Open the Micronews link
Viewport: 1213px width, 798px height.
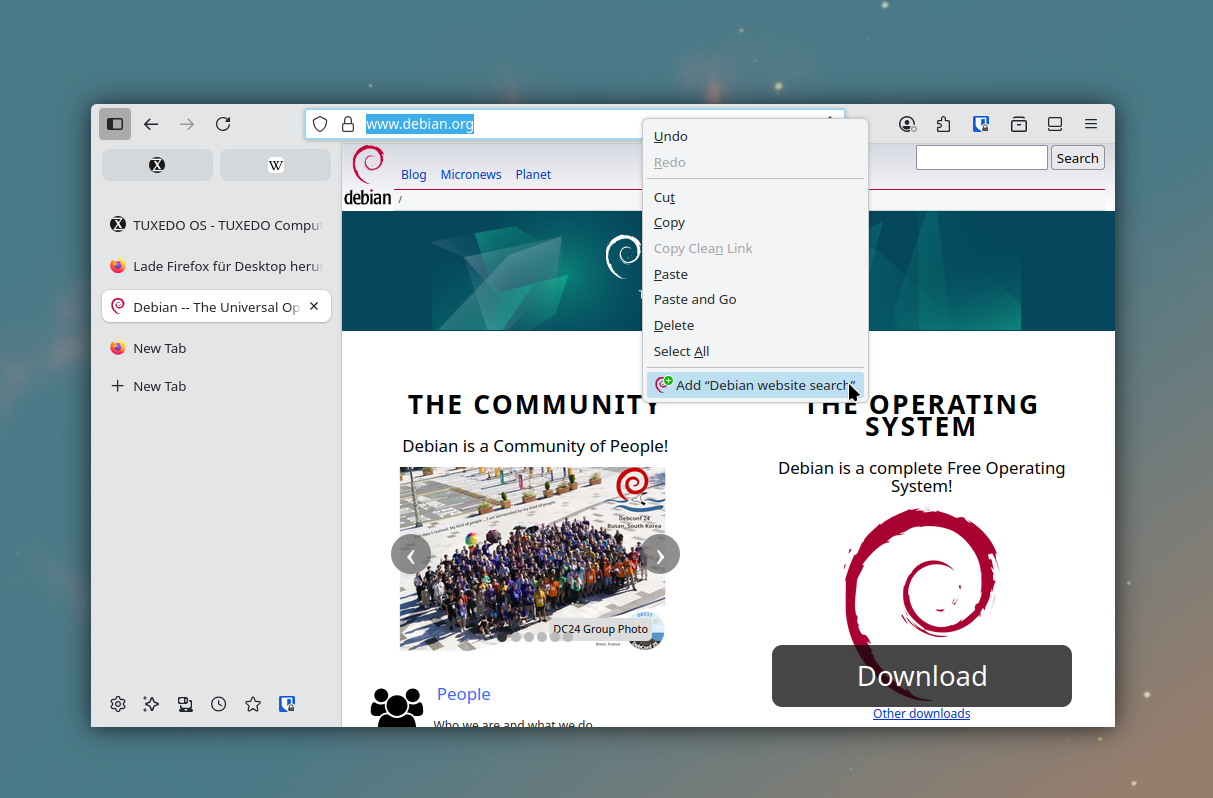click(471, 175)
